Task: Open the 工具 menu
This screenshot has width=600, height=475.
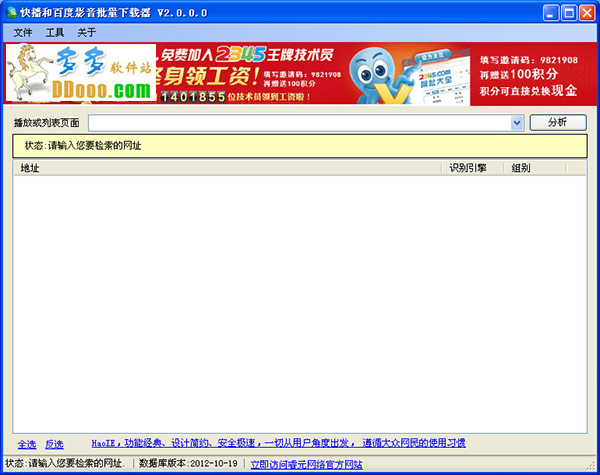Action: tap(55, 33)
